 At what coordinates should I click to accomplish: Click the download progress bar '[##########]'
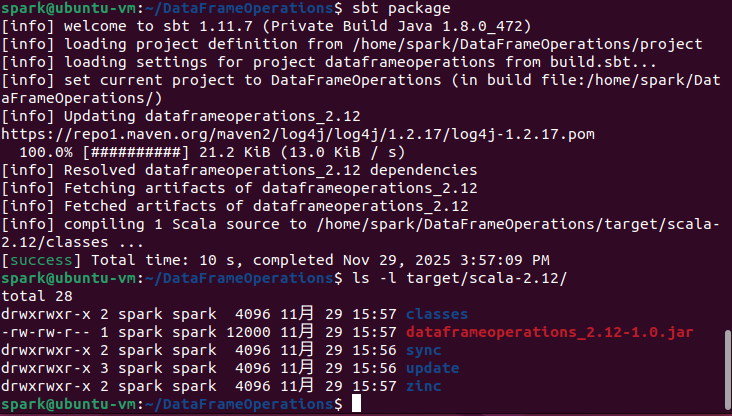pos(136,152)
